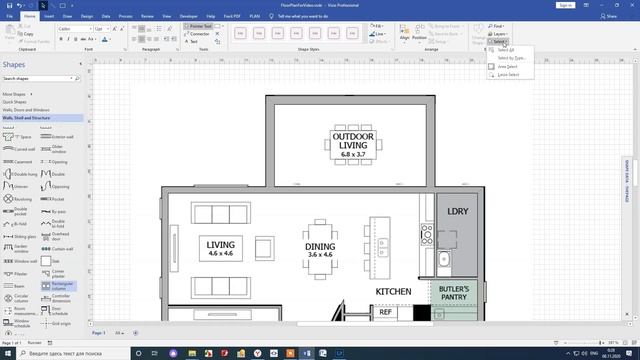640x360 pixels.
Task: Open the Position menu in Arrange group
Action: [419, 33]
